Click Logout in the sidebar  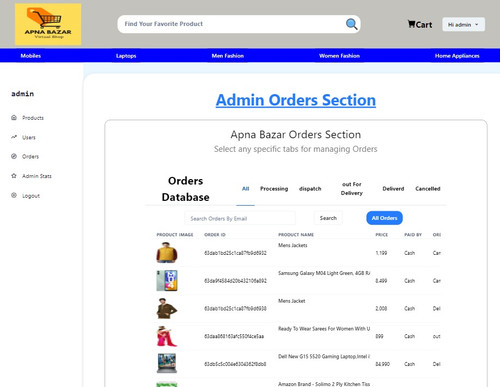pos(31,196)
